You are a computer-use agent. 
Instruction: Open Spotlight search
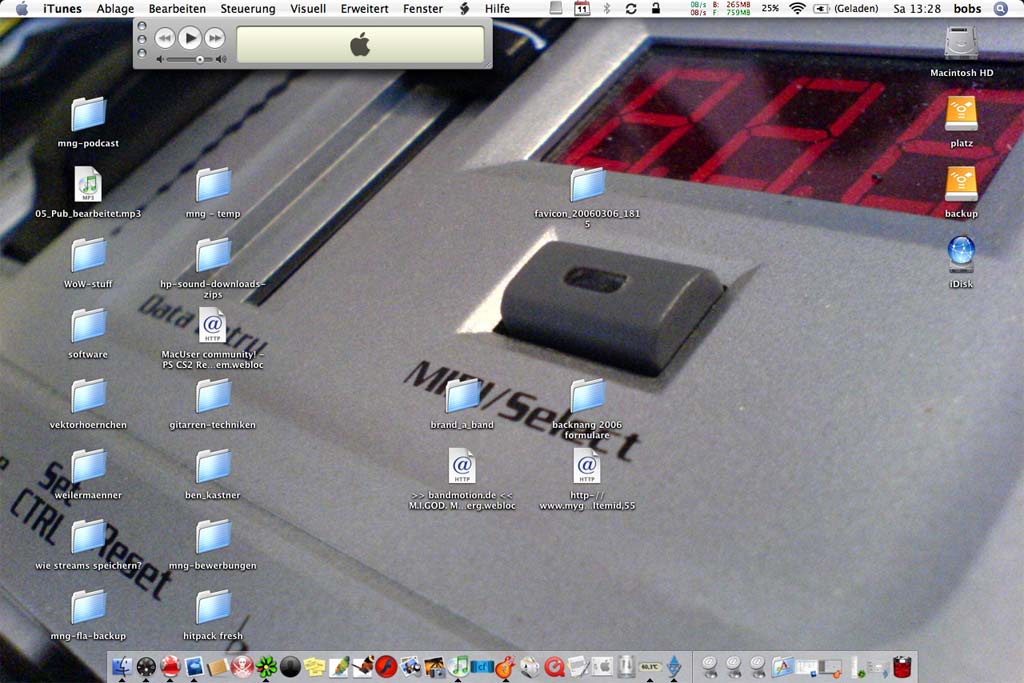[x=1000, y=8]
